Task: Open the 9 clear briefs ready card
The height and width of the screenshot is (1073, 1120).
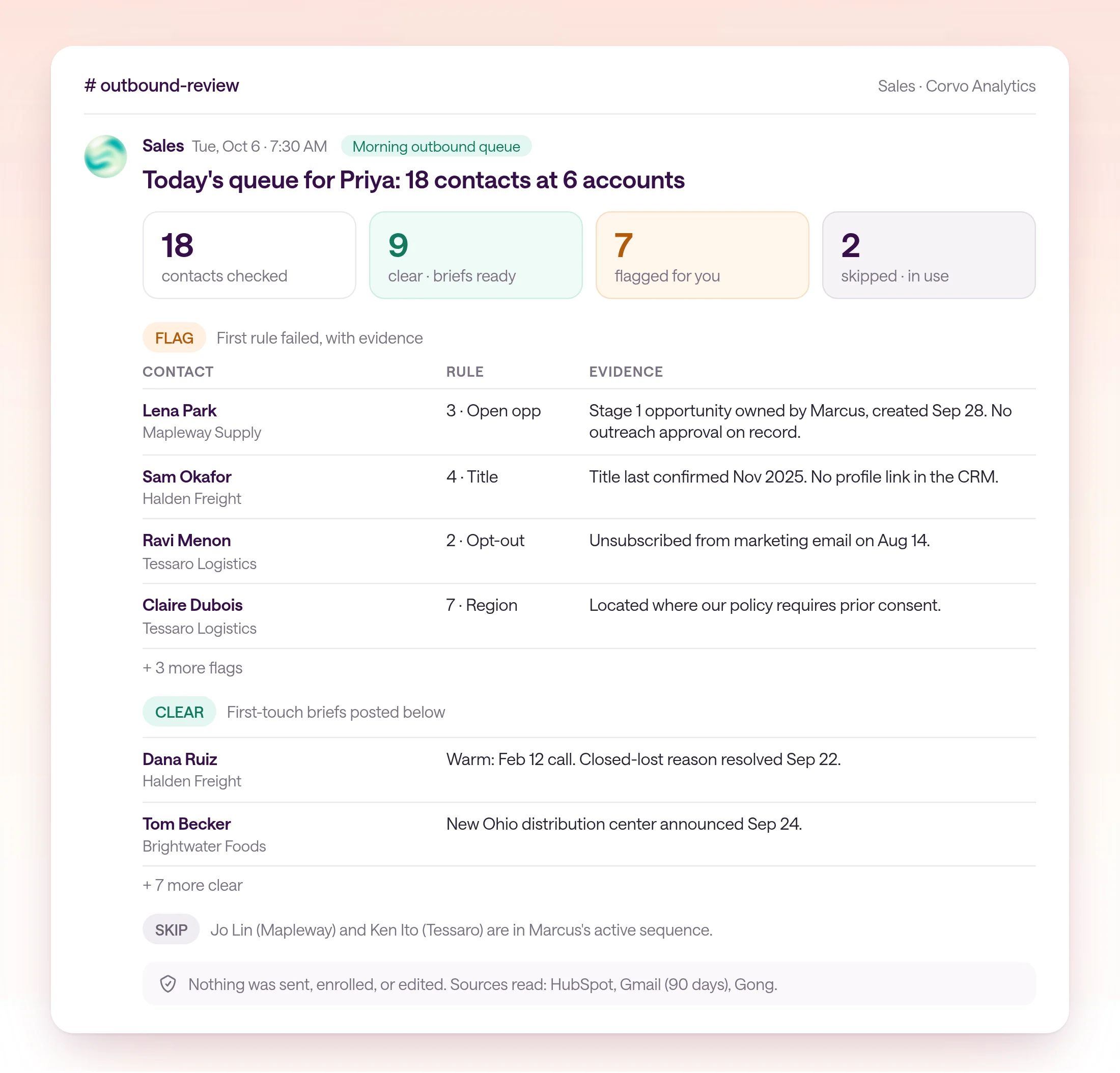Action: [475, 256]
